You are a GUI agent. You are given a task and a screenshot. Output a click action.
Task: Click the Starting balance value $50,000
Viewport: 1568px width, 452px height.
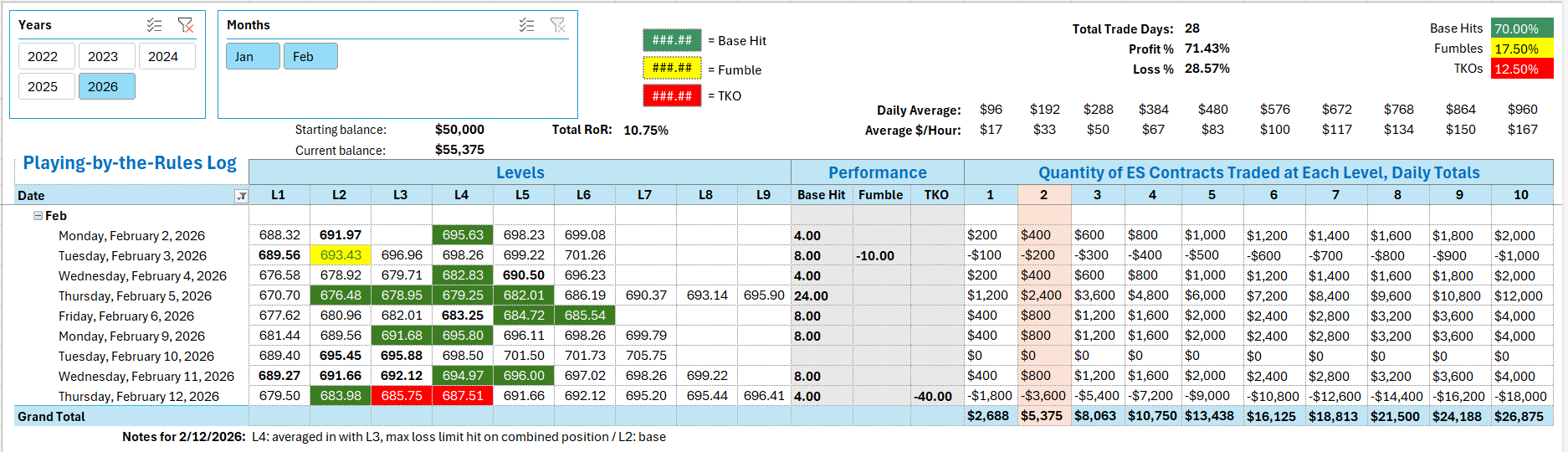459,130
